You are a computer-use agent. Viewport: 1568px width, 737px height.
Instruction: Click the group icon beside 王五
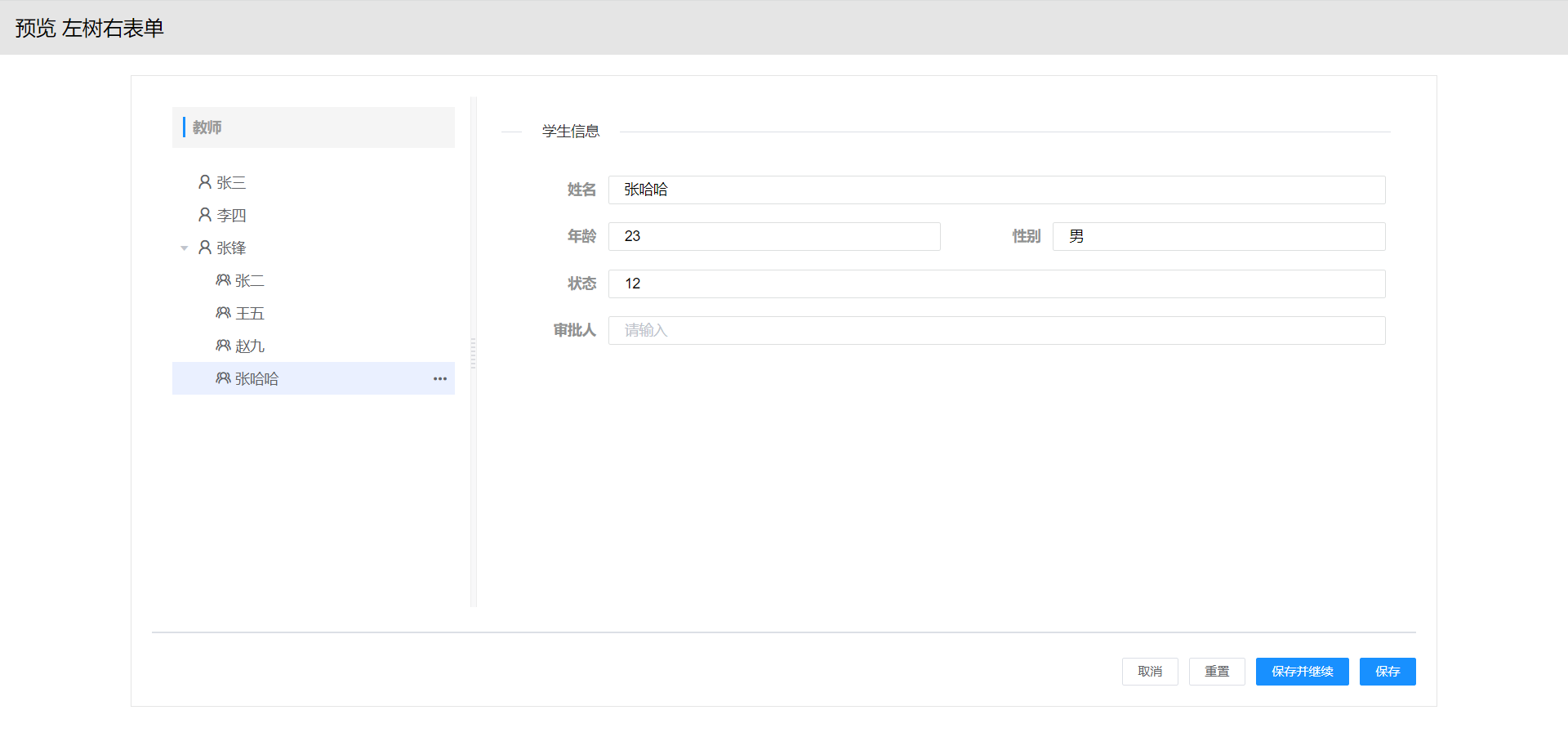223,313
